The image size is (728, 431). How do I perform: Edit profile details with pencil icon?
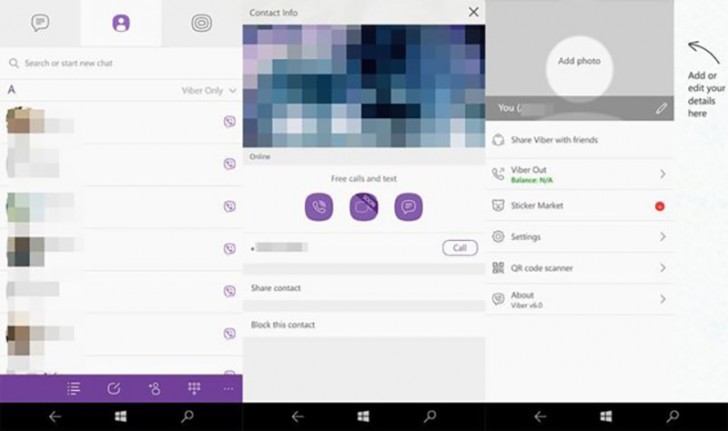(661, 108)
